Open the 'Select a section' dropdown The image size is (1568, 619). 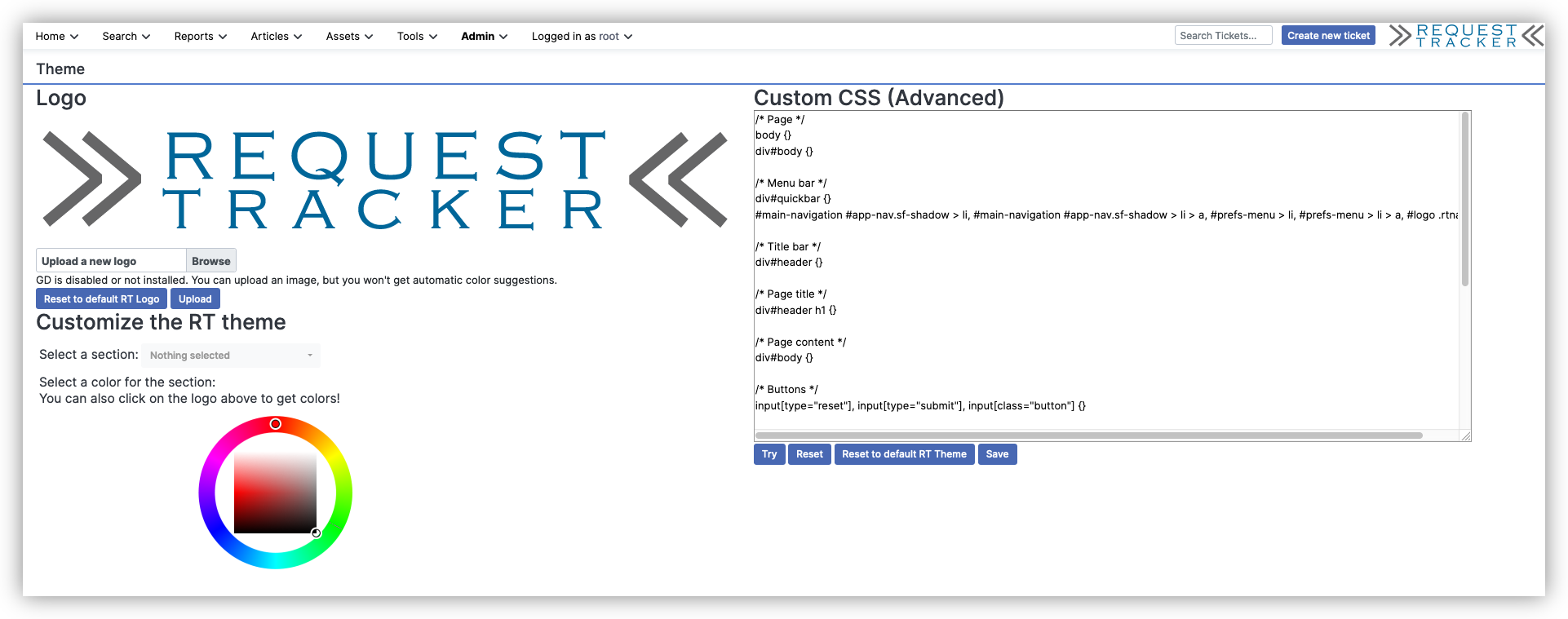click(231, 356)
